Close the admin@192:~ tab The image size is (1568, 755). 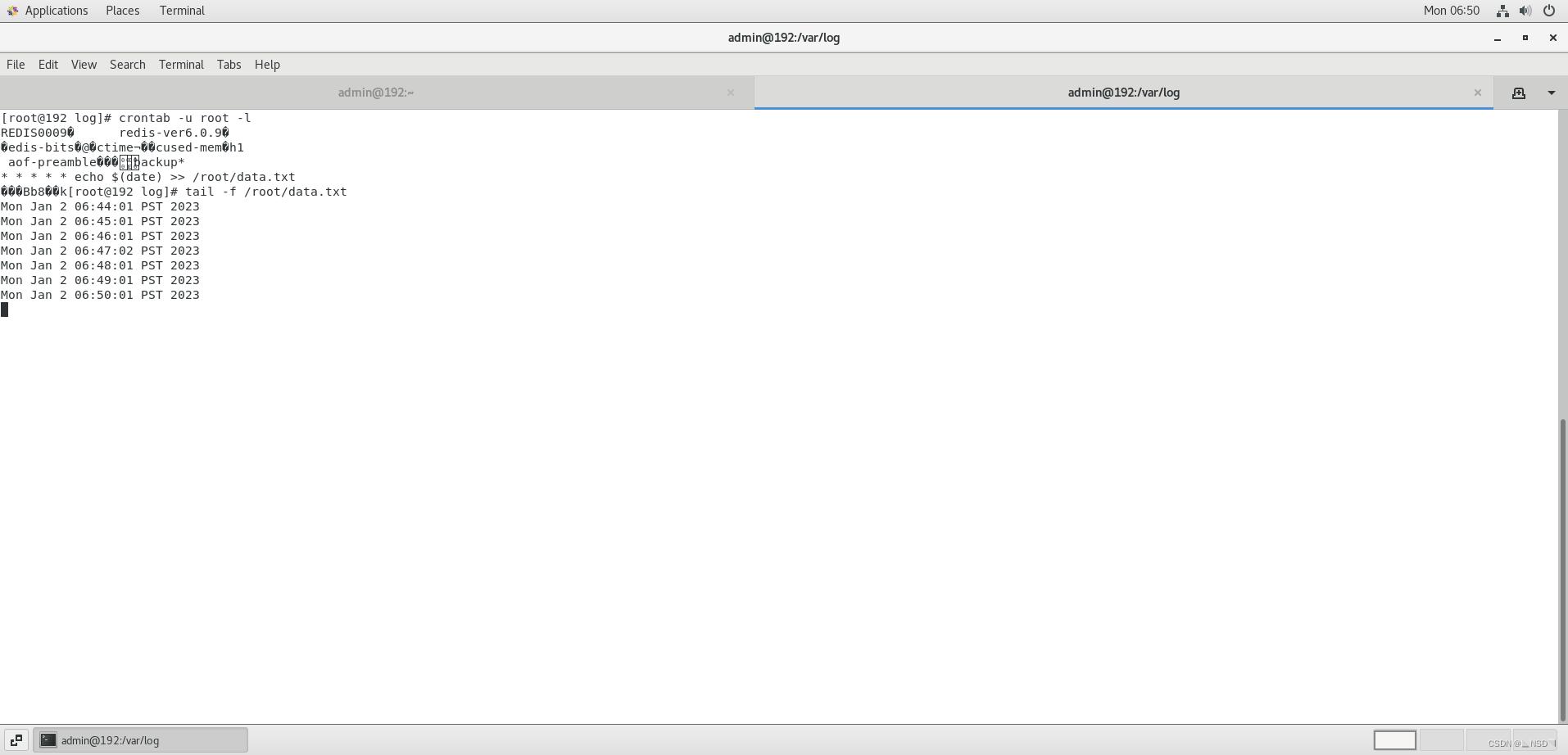coord(731,93)
